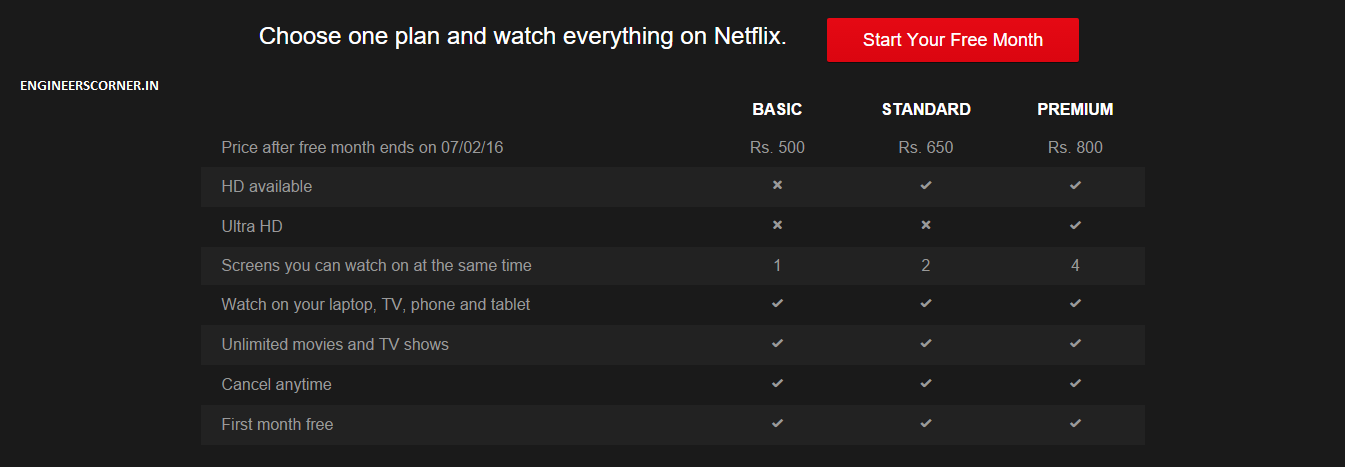Screen dimensions: 1345x467
Task: Click the Unlimited movies and TV shows row label
Action: pos(335,344)
